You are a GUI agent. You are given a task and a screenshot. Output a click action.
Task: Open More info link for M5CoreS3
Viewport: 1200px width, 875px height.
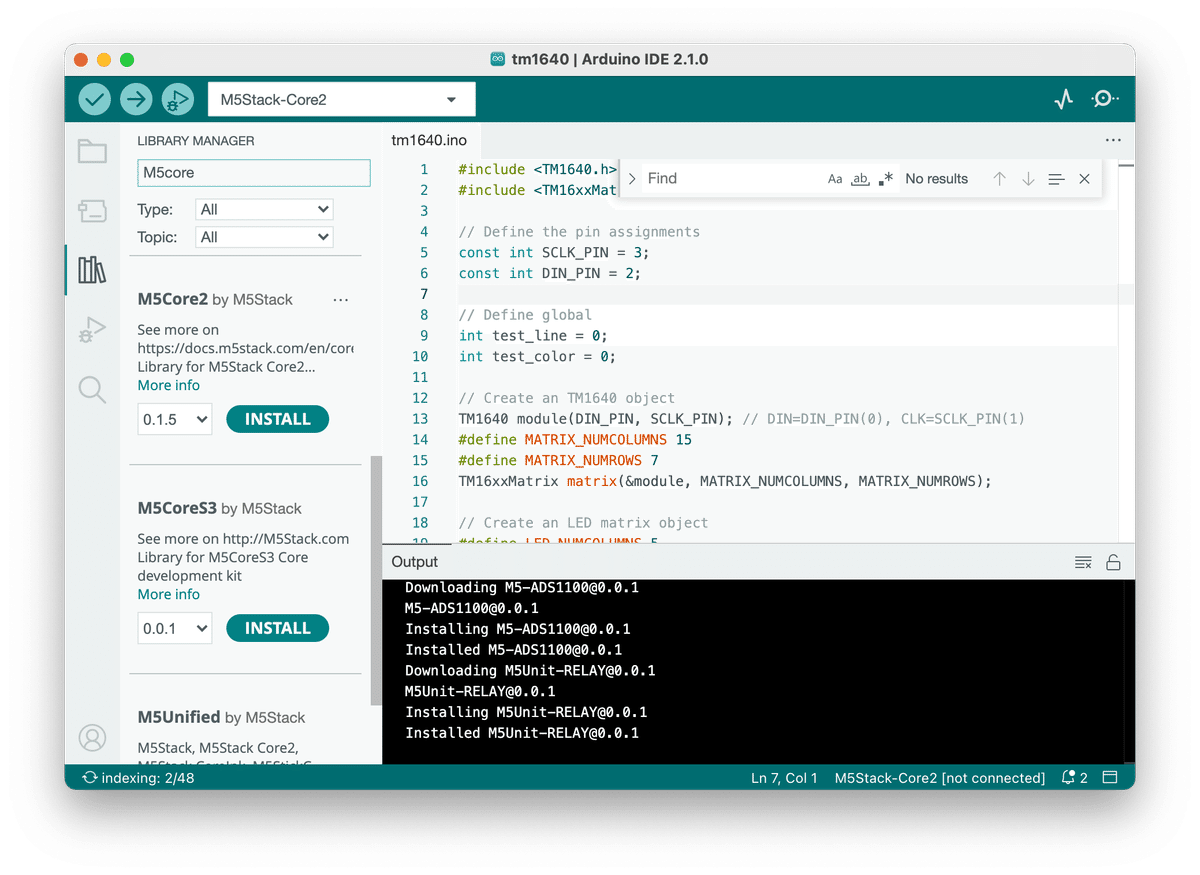pyautogui.click(x=168, y=594)
